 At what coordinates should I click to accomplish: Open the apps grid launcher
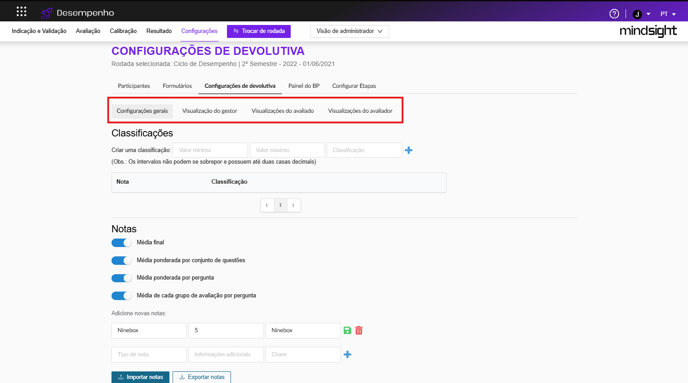click(22, 12)
